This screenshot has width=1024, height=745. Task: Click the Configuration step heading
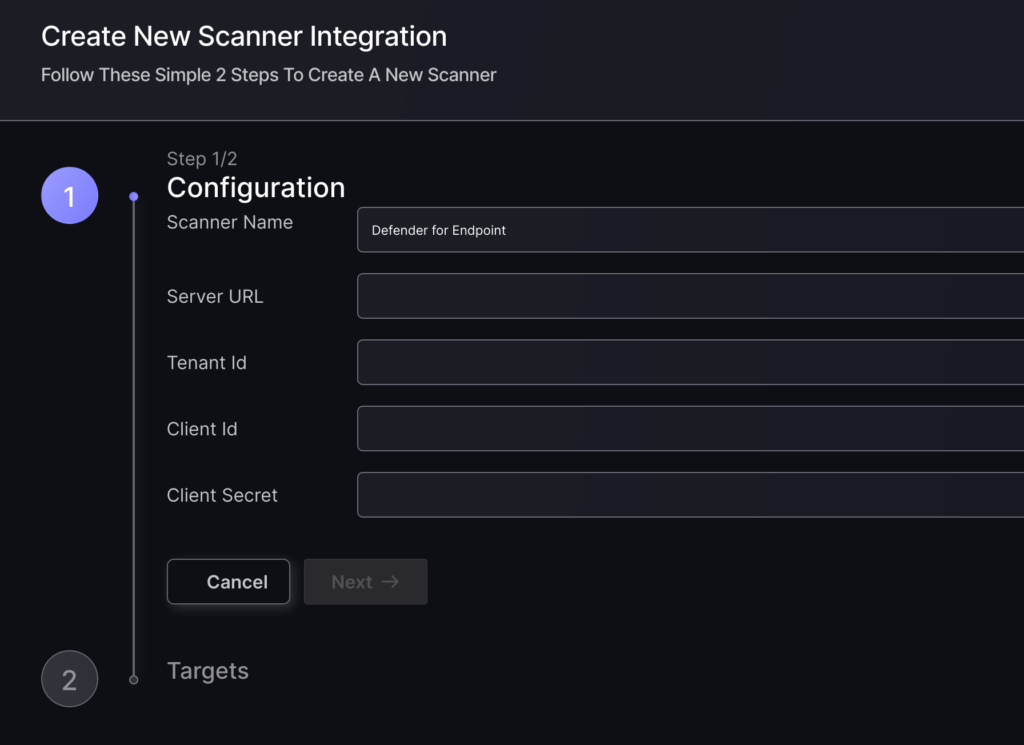256,188
